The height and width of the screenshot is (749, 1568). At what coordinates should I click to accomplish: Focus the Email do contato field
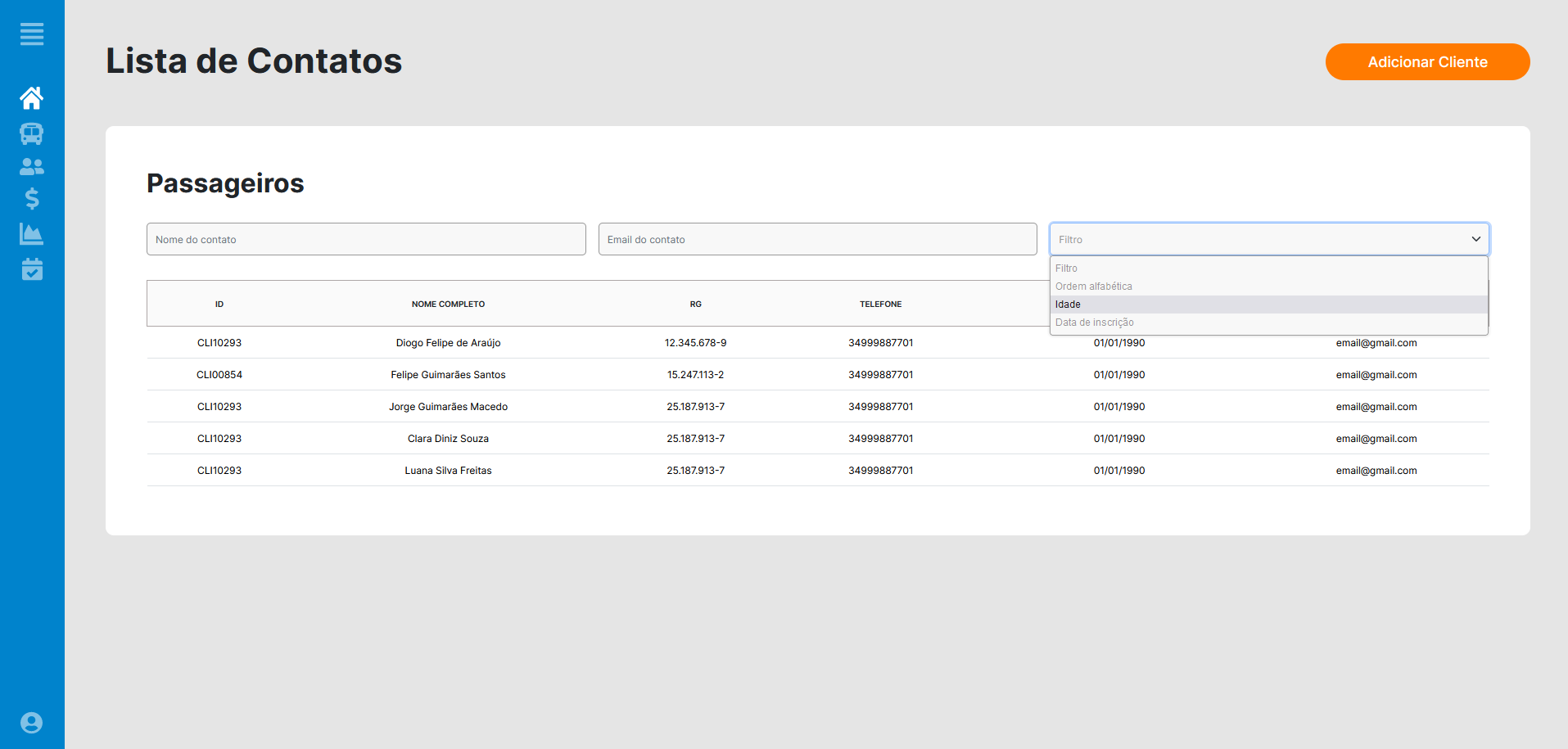point(817,239)
